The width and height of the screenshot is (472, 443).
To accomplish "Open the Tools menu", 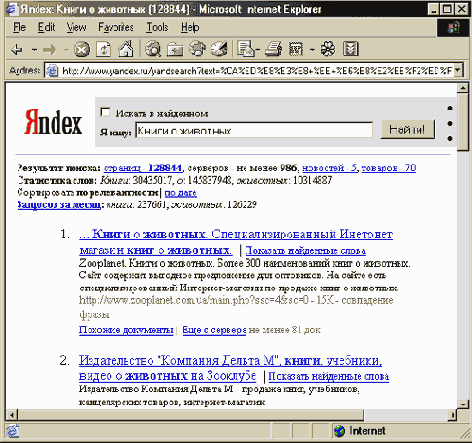I will coord(157,27).
